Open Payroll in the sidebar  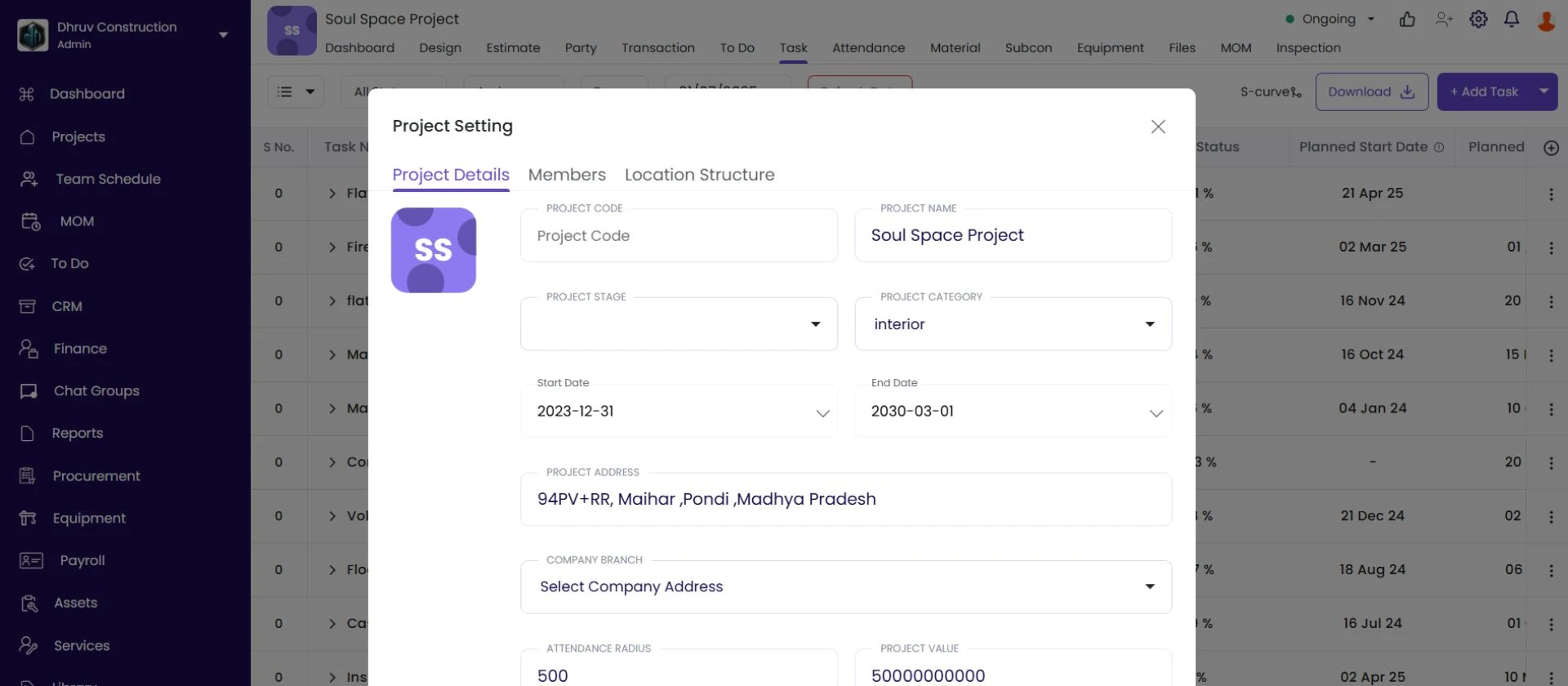coord(82,561)
